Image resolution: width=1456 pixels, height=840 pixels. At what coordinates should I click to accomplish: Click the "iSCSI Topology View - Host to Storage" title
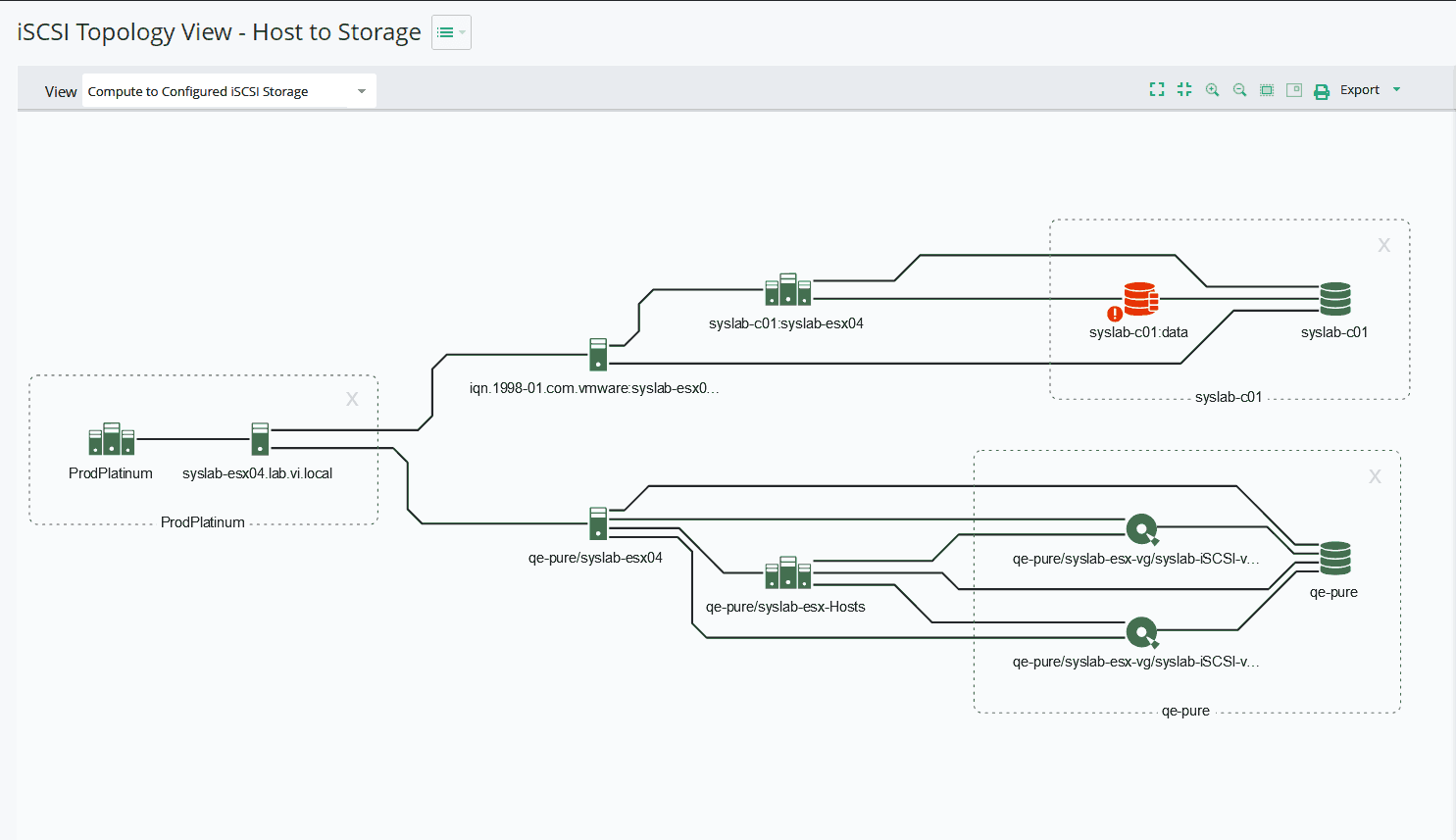[x=219, y=32]
